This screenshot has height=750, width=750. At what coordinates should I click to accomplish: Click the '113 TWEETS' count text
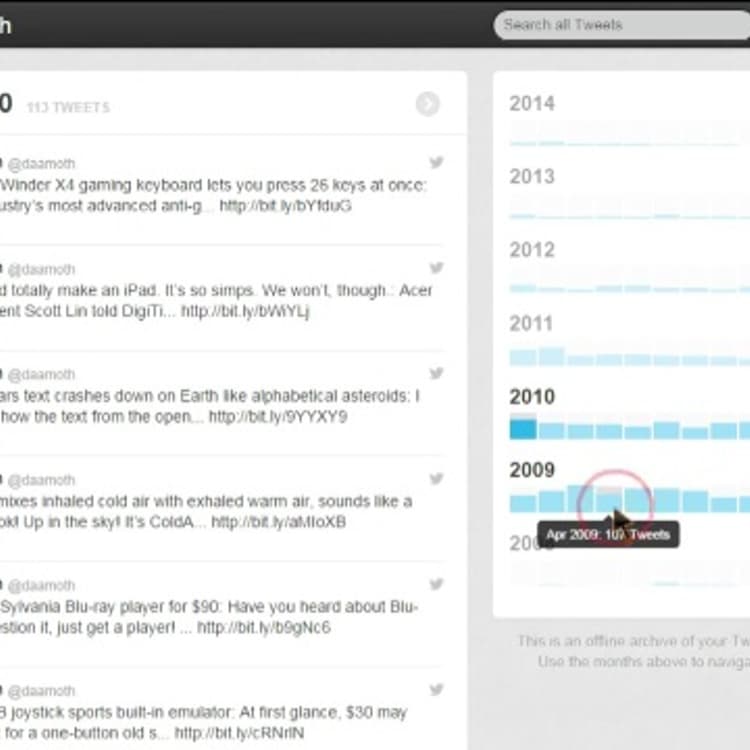click(x=68, y=107)
